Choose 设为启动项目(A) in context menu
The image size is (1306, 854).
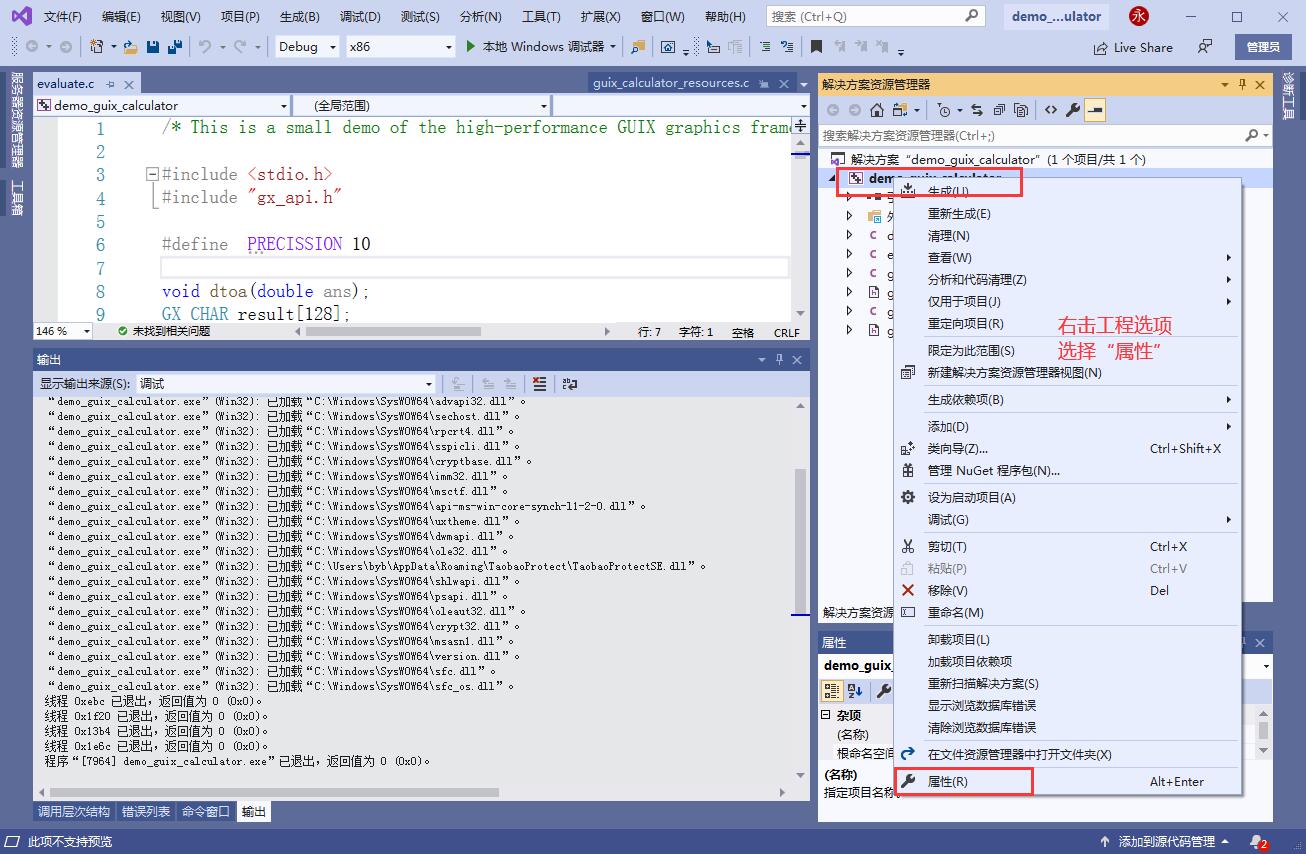1067,498
